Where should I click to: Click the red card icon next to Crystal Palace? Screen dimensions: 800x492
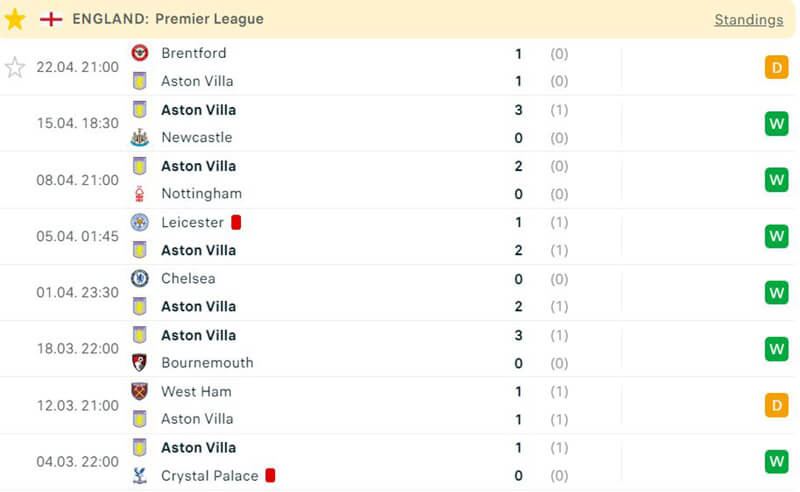pos(270,475)
